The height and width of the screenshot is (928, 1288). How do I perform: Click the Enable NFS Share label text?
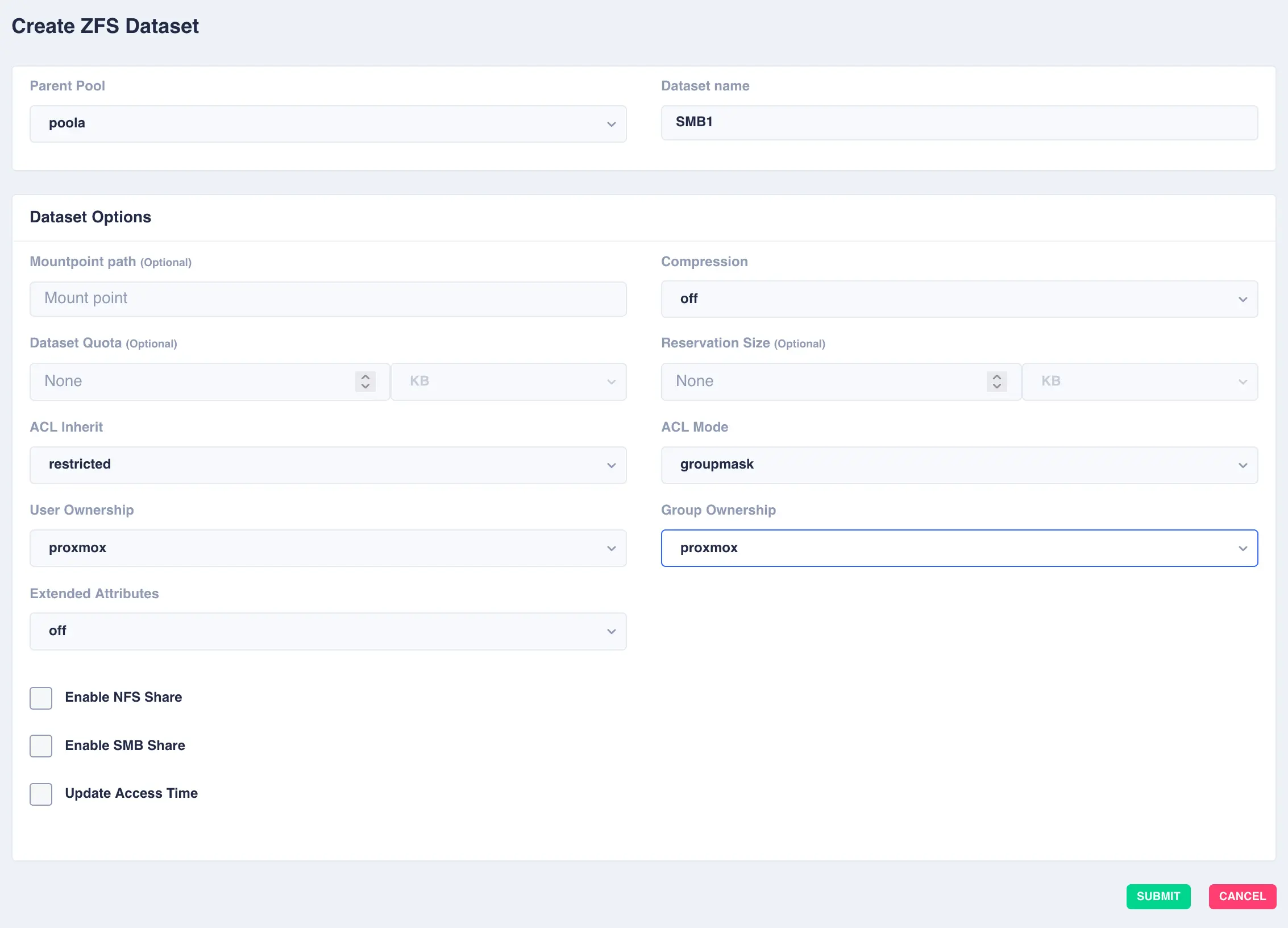point(123,697)
